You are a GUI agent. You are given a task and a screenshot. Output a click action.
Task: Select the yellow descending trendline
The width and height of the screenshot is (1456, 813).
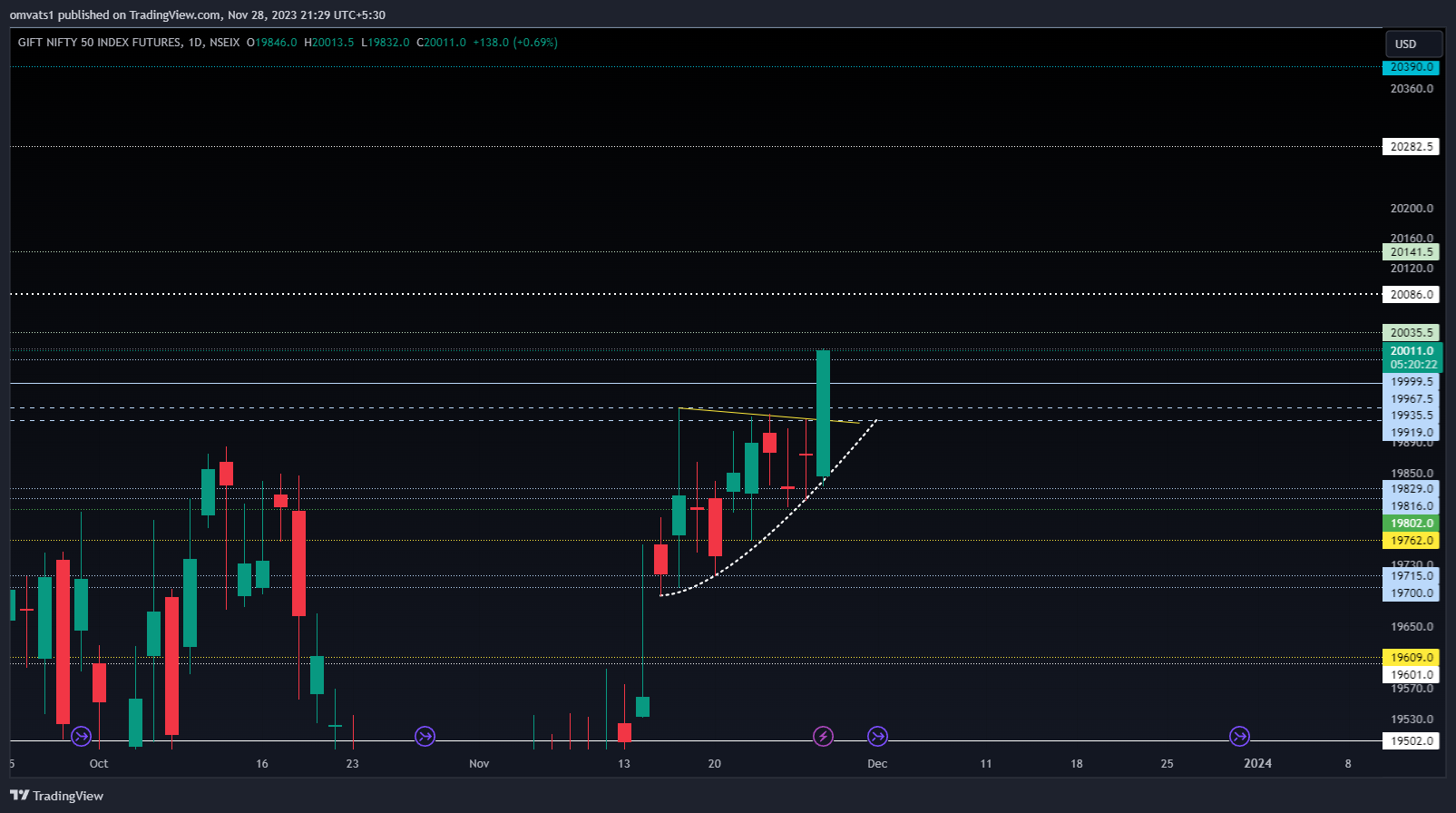(769, 416)
